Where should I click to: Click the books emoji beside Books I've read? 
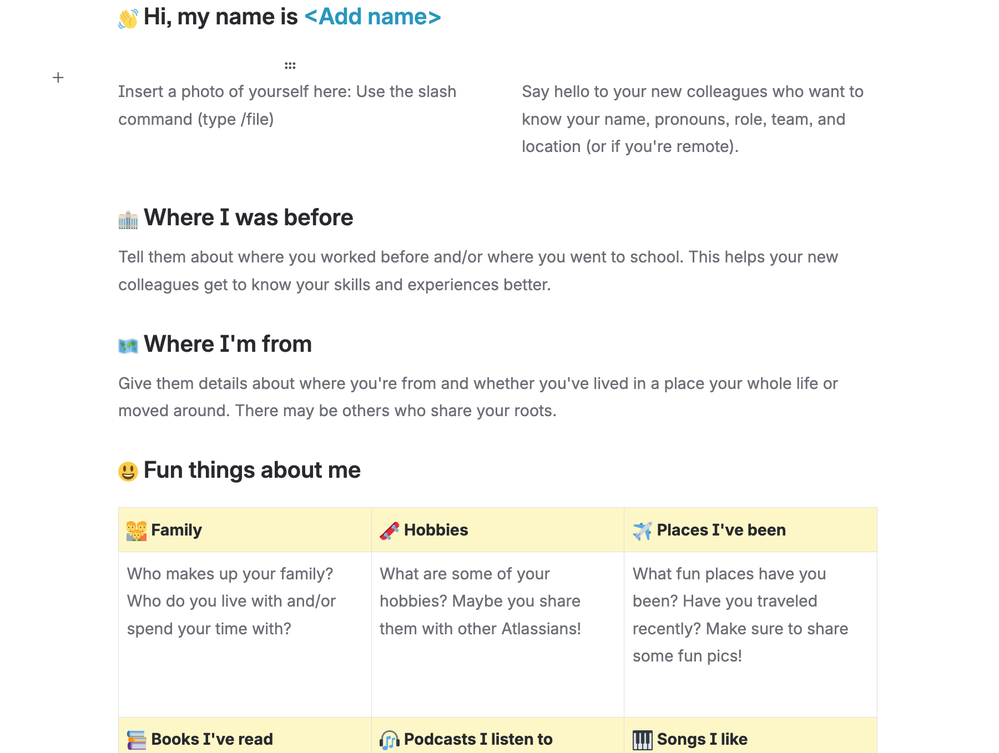[137, 740]
